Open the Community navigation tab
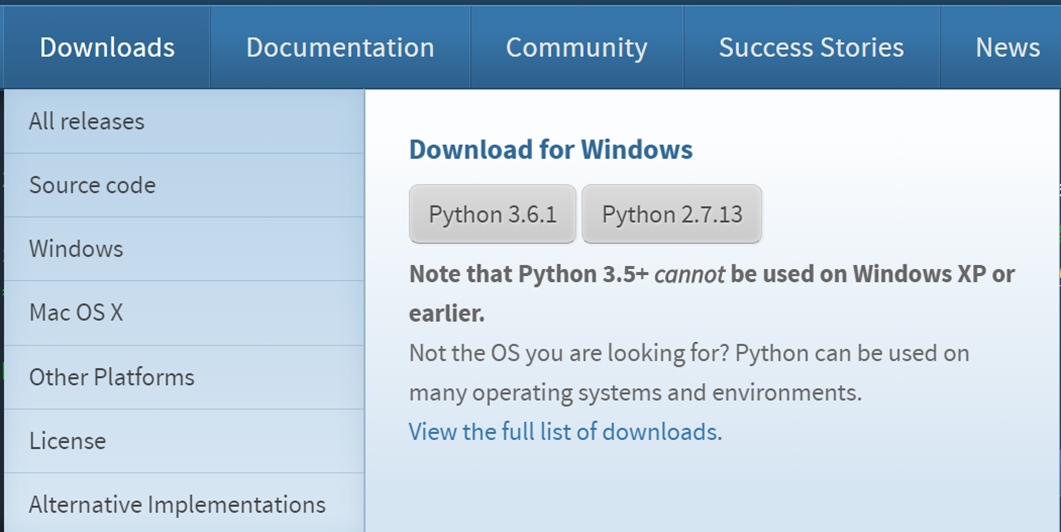 (577, 47)
